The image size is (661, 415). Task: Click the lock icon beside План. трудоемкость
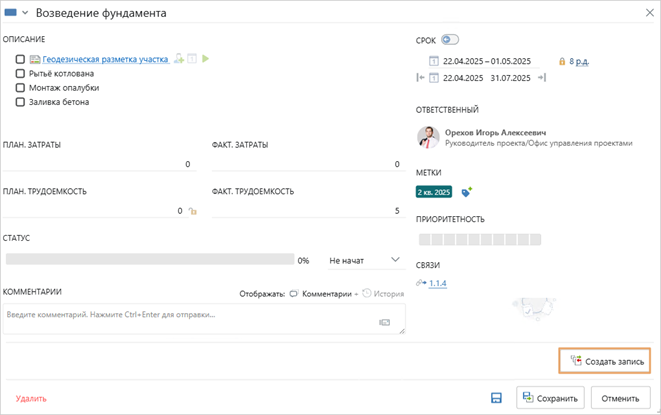tap(191, 211)
